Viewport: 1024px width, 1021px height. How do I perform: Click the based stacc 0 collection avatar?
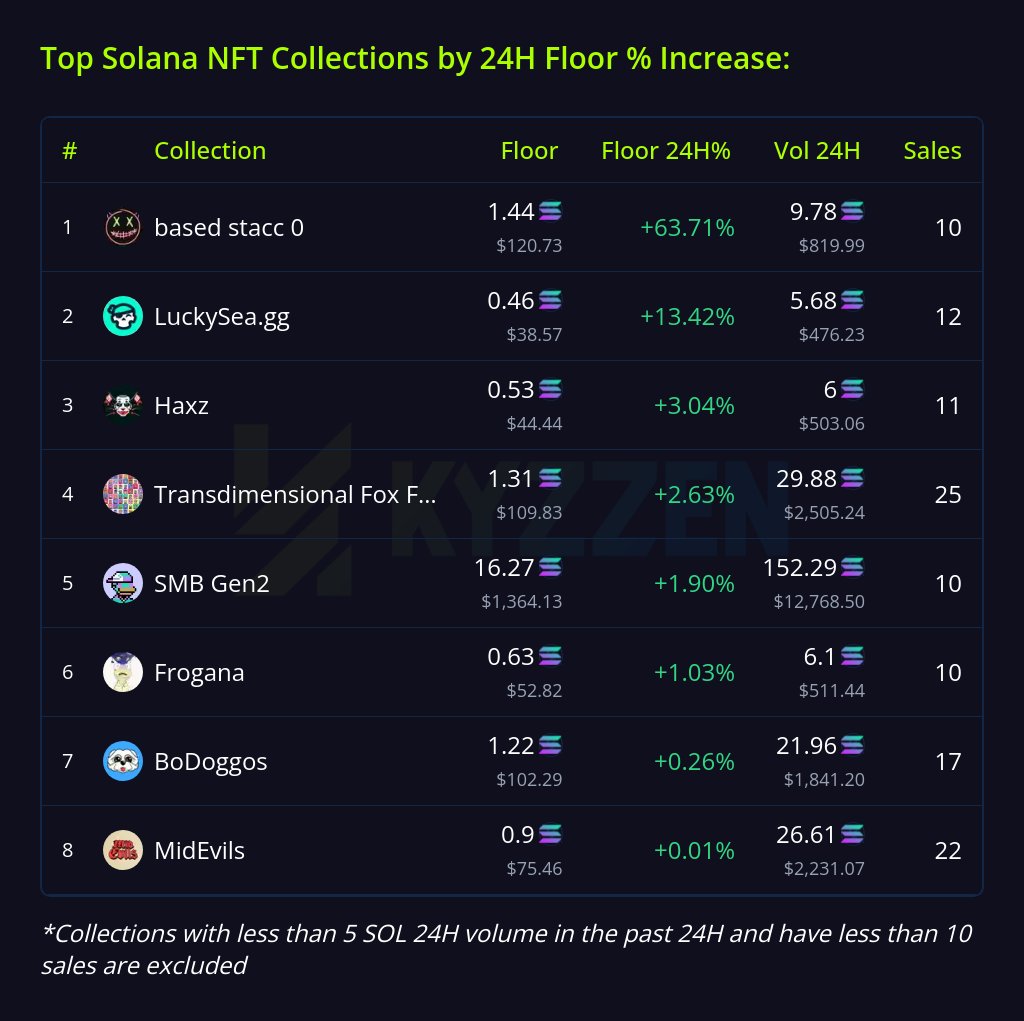point(122,228)
